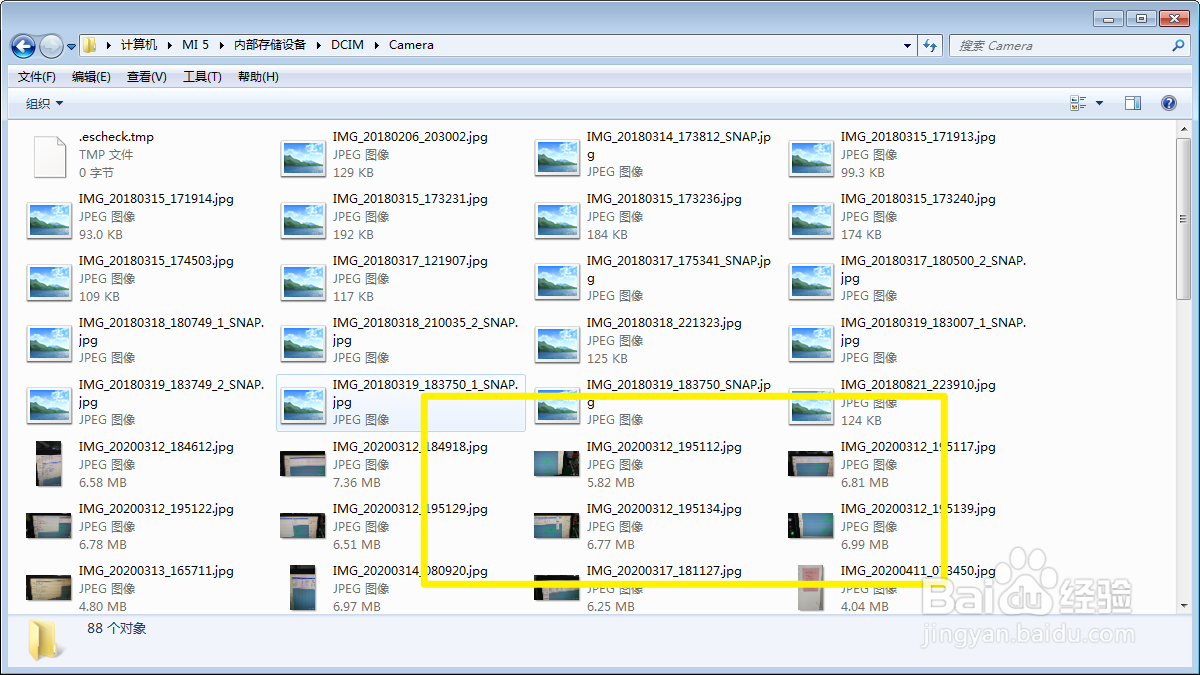The height and width of the screenshot is (675, 1200).
Task: Open the view options dropdown arrow
Action: click(x=1099, y=103)
